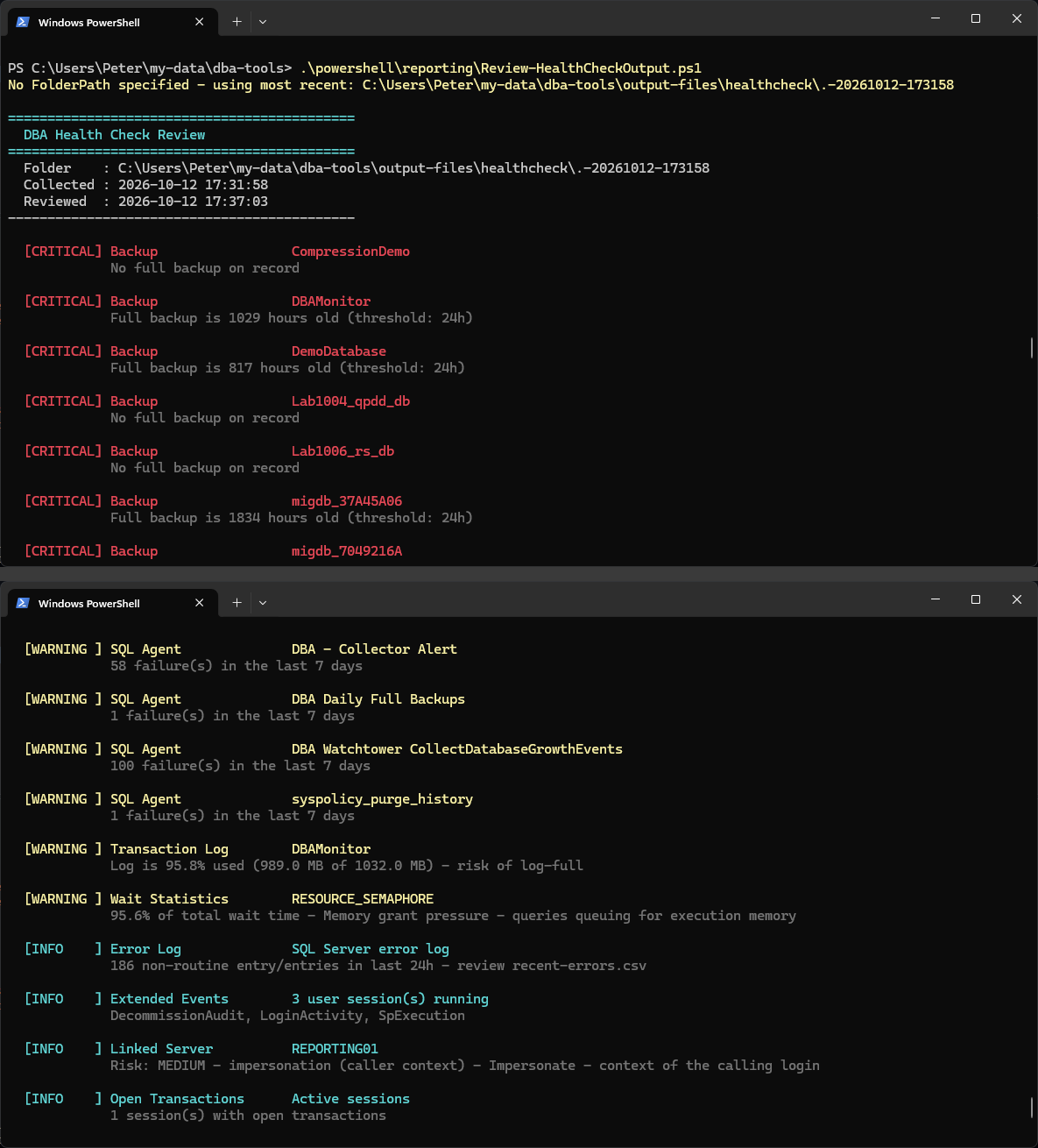Click the Folder path in review header
This screenshot has height=1148, width=1038.
point(413,168)
